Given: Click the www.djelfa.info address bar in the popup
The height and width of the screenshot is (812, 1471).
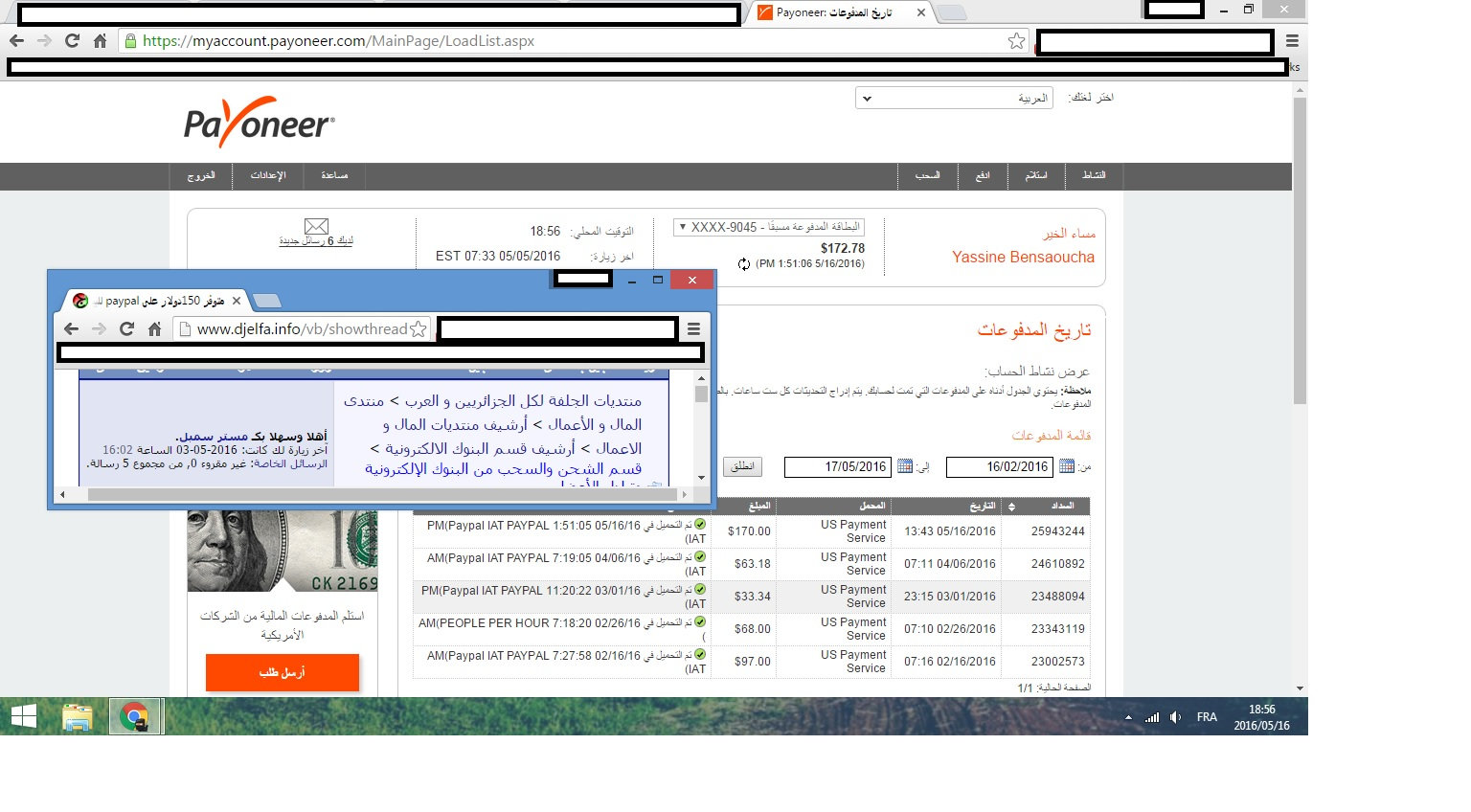Looking at the screenshot, I should pyautogui.click(x=303, y=329).
